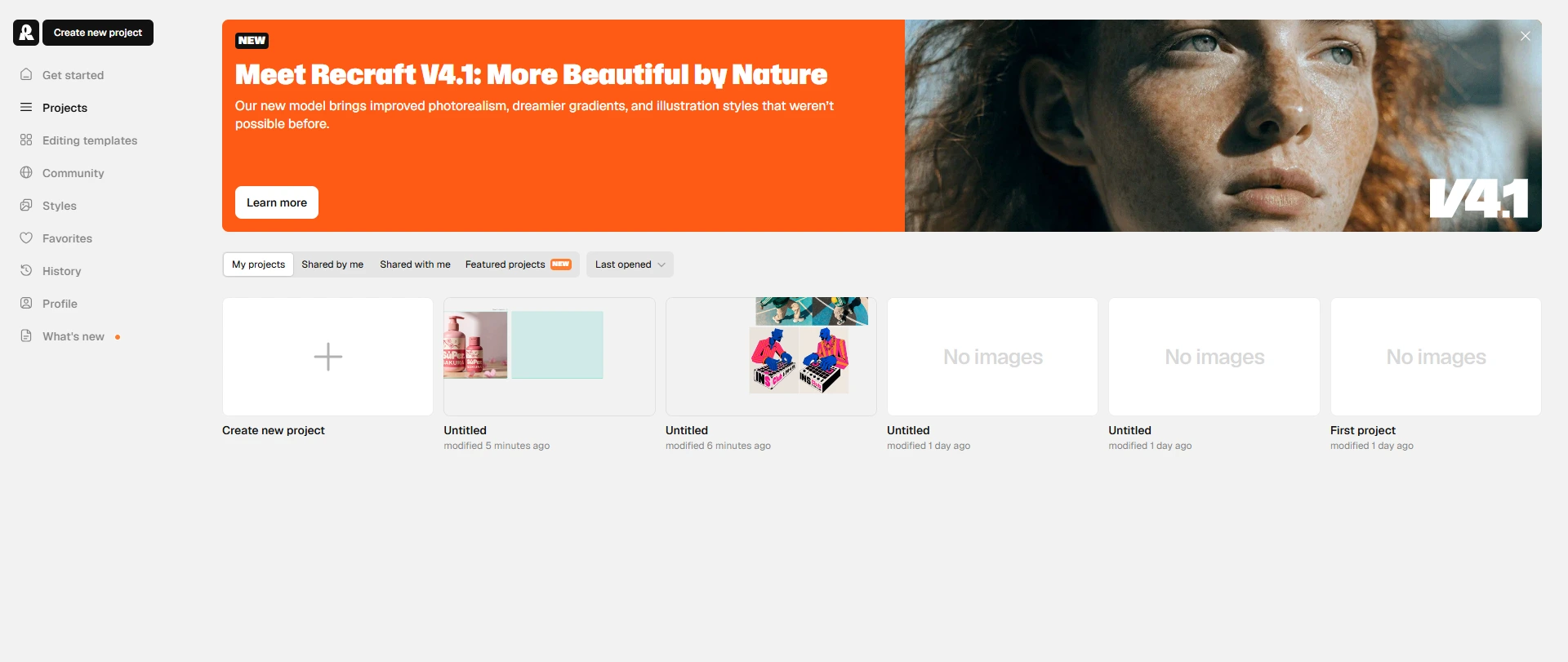
Task: Click the Styles icon in sidebar
Action: tap(26, 205)
